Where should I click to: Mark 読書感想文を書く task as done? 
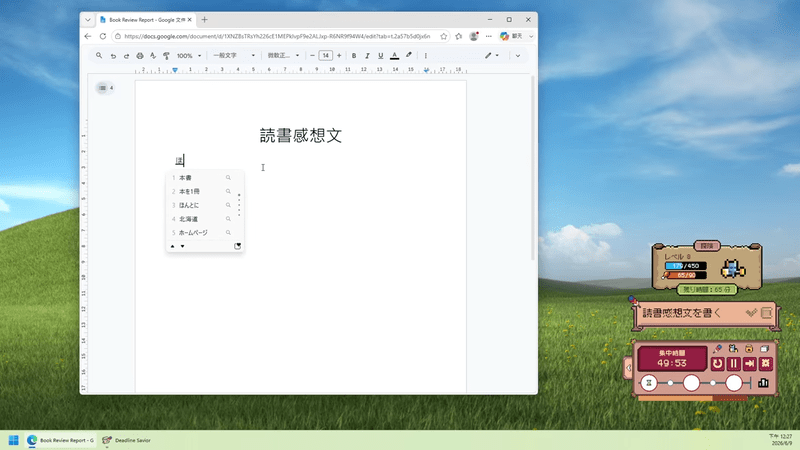click(751, 313)
